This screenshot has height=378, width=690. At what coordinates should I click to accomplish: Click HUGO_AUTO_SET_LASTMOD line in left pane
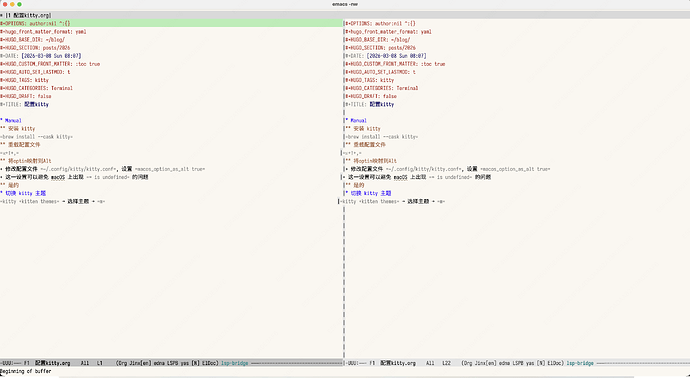(35, 72)
